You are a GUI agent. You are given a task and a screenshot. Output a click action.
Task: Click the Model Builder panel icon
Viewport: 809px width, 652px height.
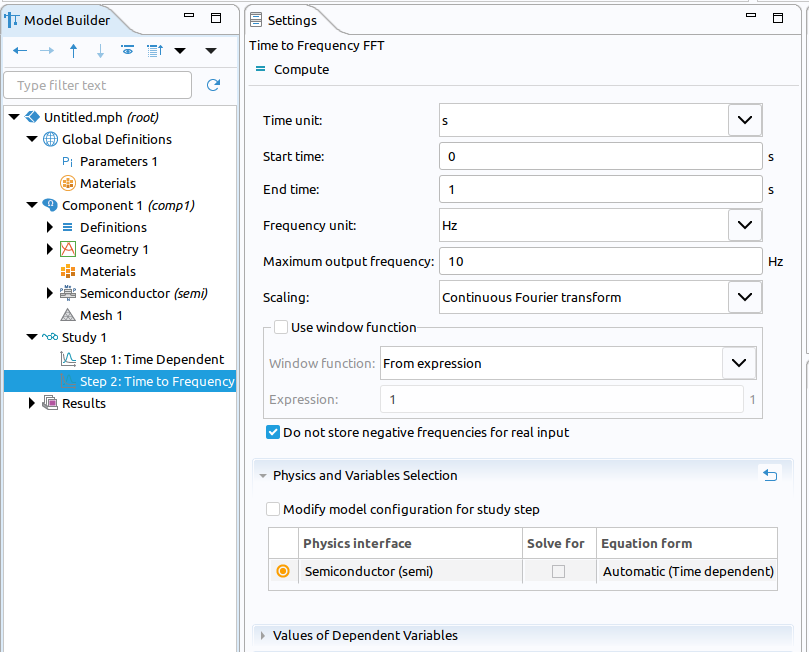[11, 20]
